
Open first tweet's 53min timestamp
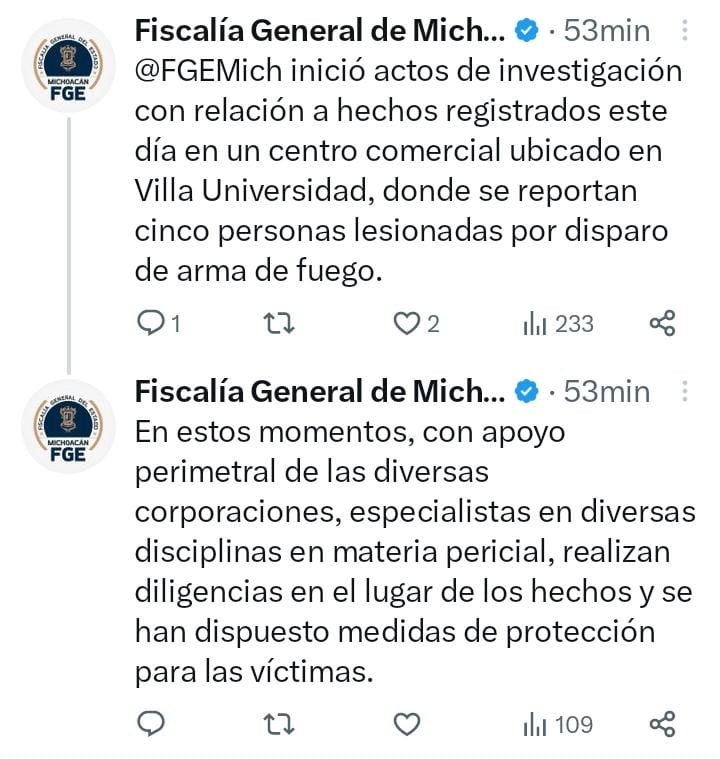click(x=607, y=31)
